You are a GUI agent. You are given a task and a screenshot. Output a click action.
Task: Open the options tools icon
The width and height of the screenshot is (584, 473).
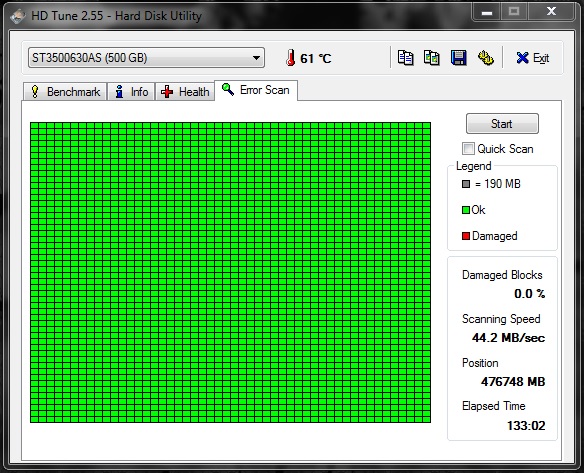pyautogui.click(x=485, y=58)
